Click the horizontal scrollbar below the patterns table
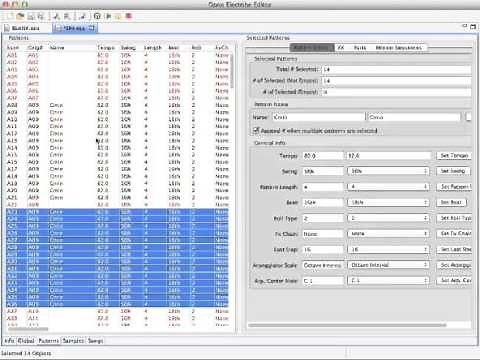Image resolution: width=480 pixels, height=360 pixels. [x=28, y=329]
